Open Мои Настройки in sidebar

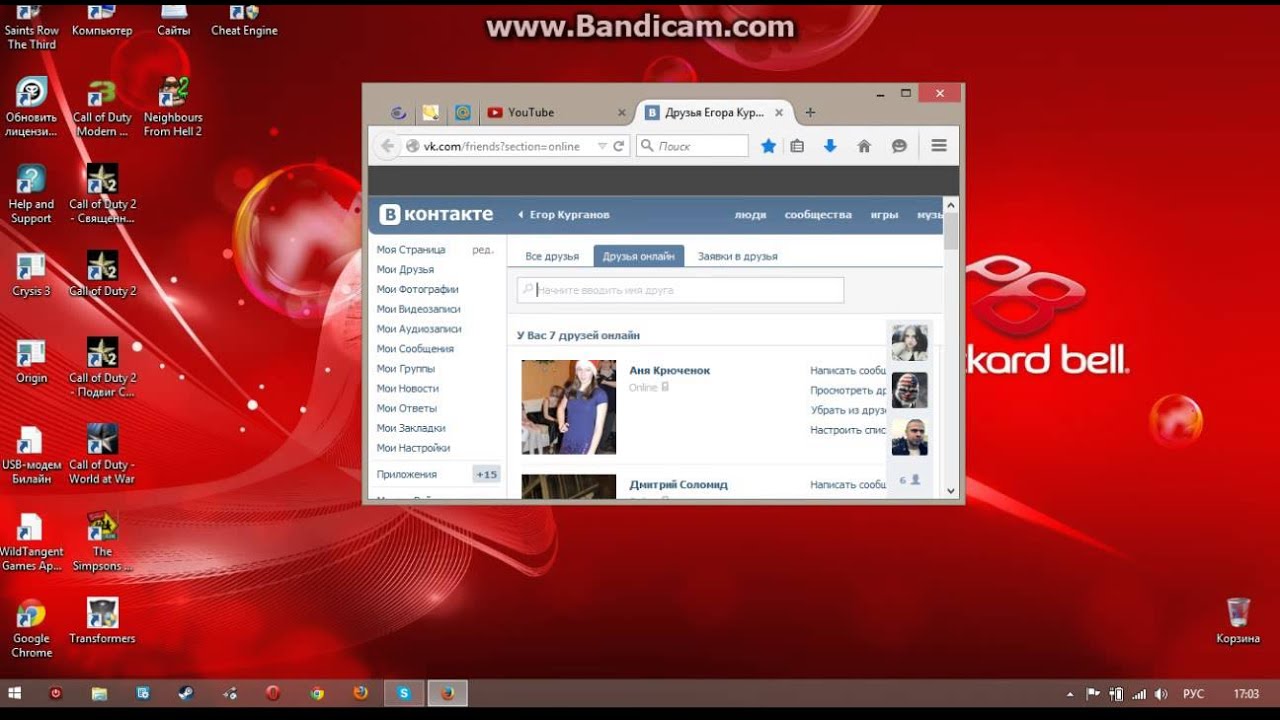click(413, 448)
